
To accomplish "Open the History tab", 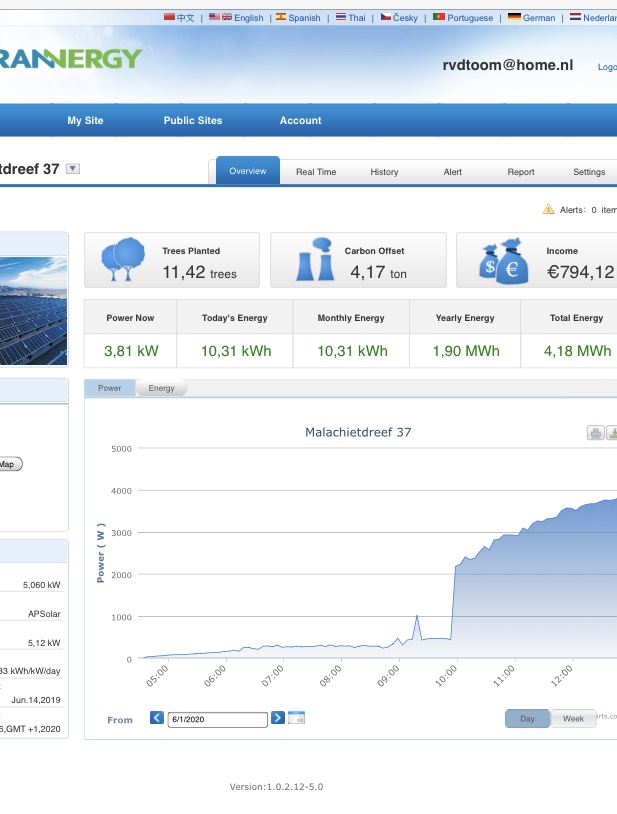I will coord(384,172).
